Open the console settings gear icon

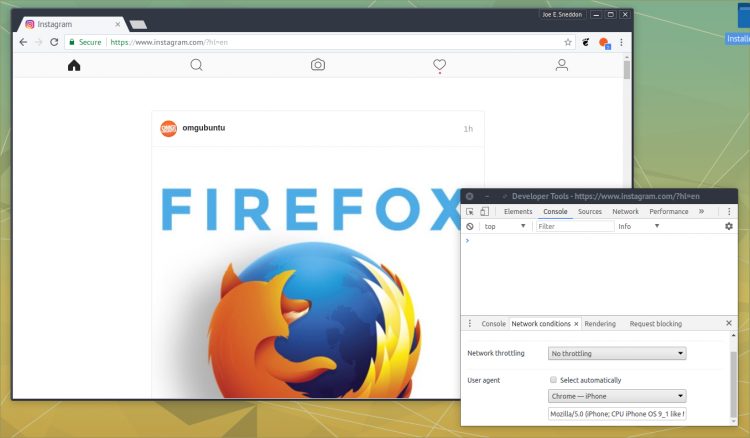click(x=728, y=226)
